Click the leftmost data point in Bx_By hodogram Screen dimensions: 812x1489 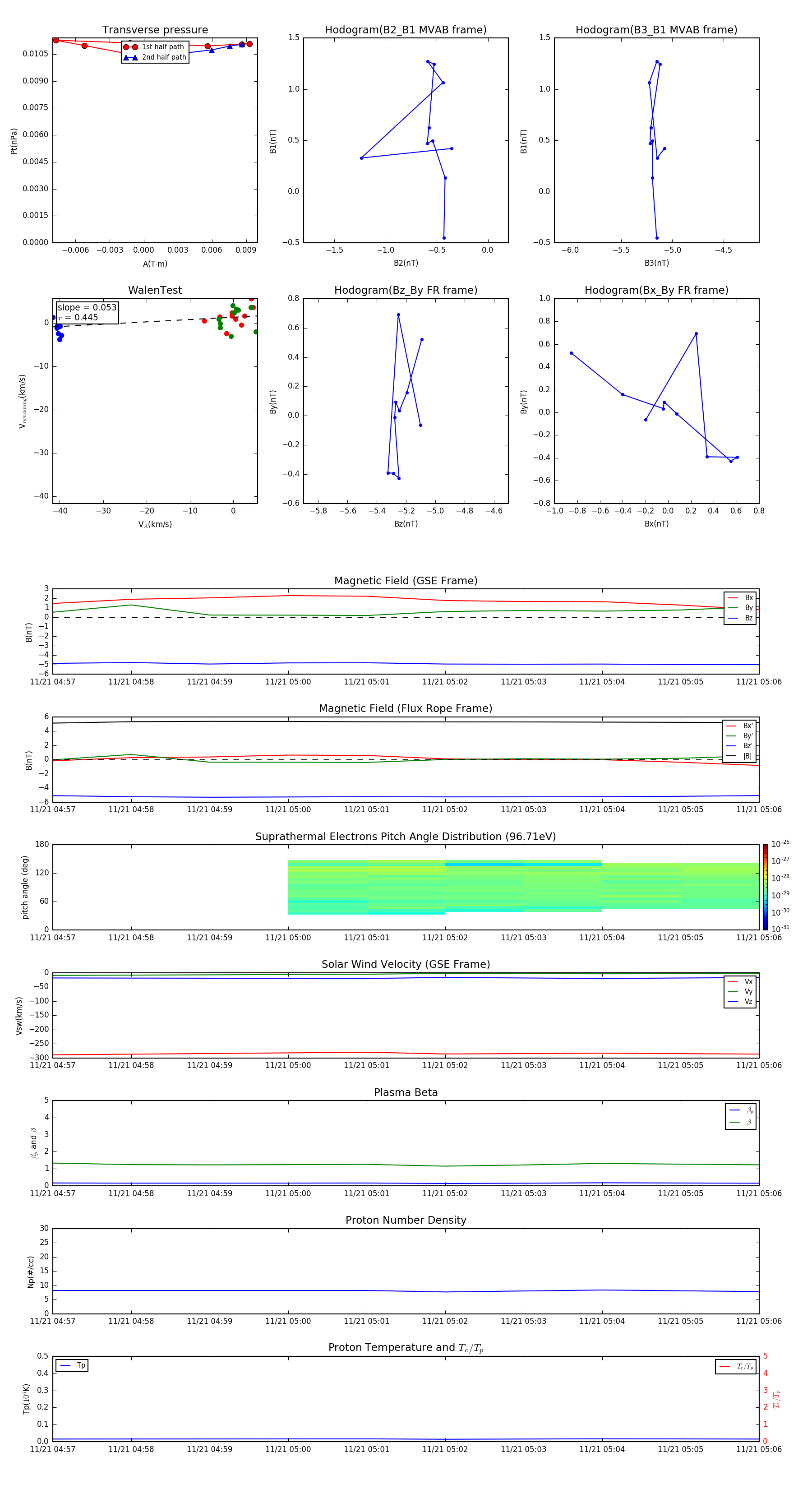point(571,353)
